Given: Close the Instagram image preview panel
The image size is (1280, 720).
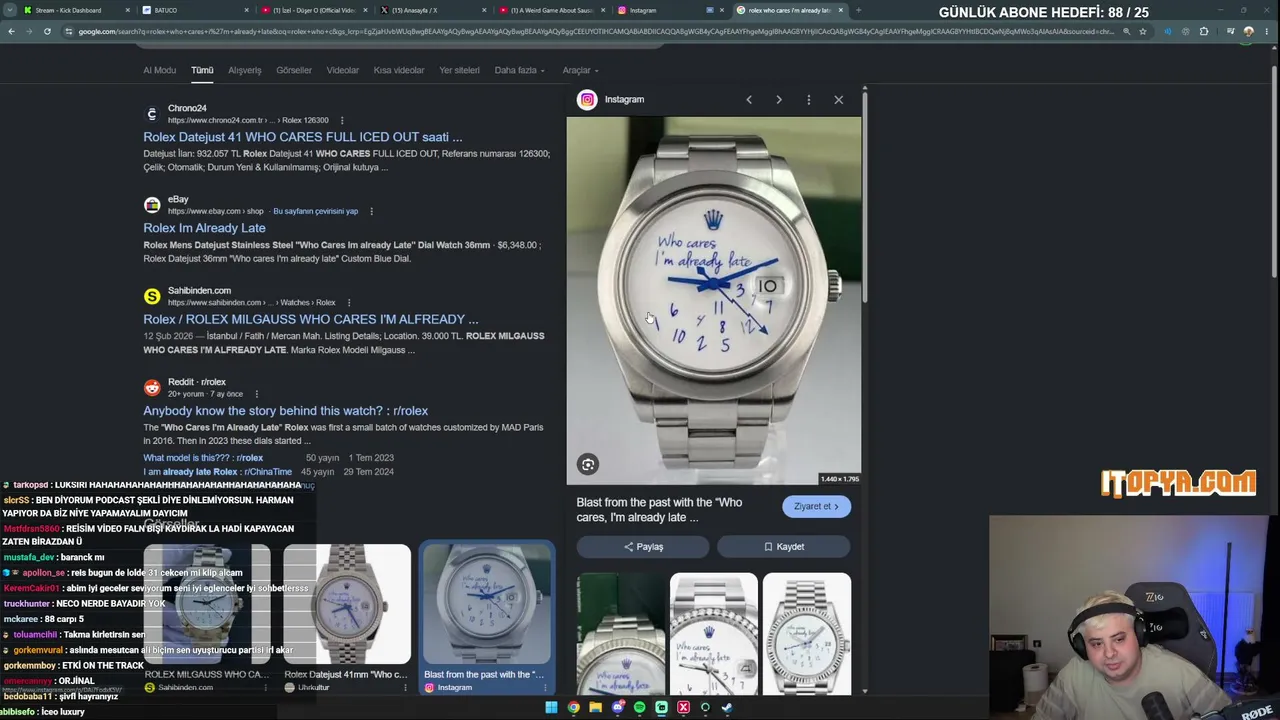Looking at the screenshot, I should 838,100.
